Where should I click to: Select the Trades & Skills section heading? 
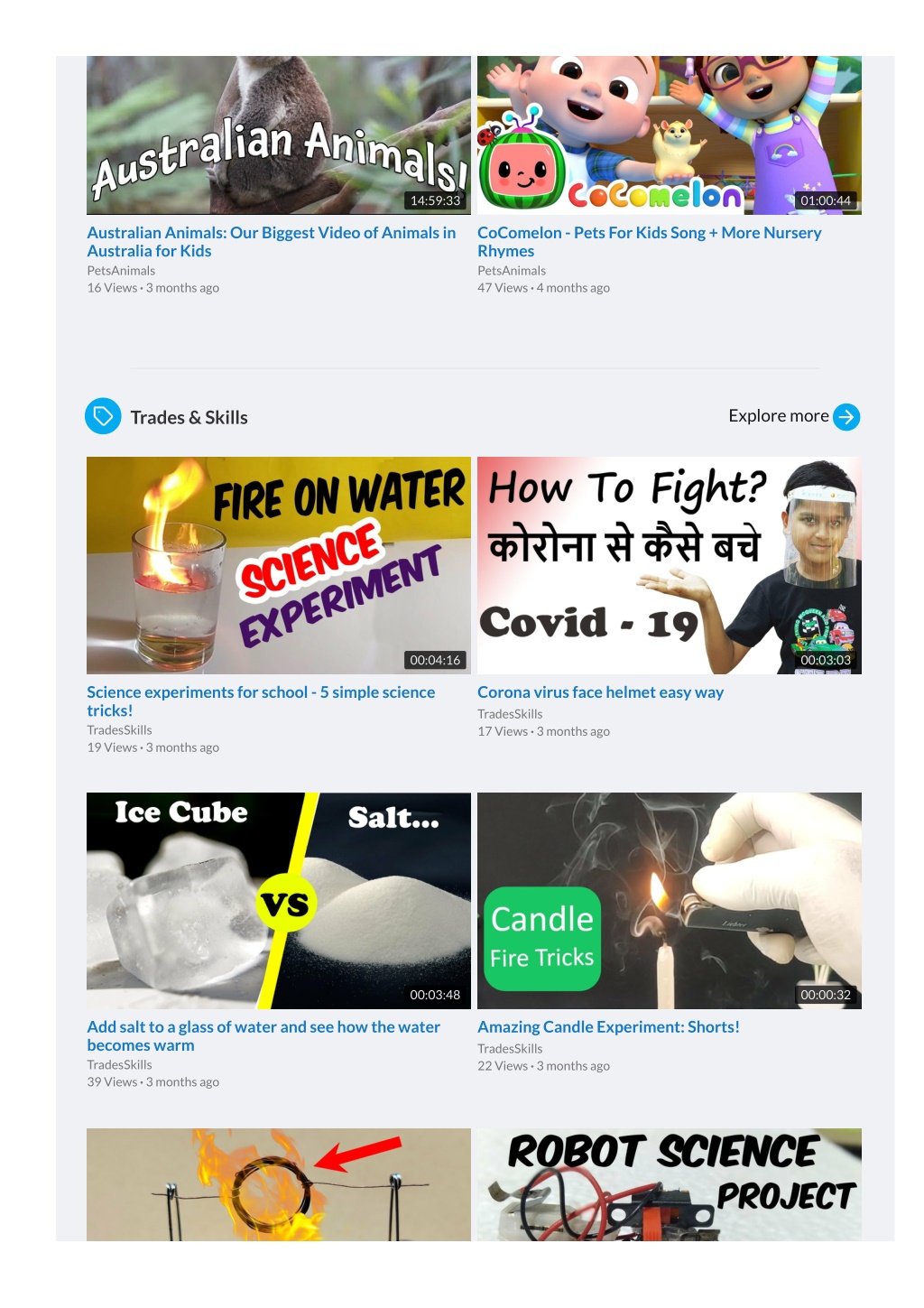pos(189,417)
